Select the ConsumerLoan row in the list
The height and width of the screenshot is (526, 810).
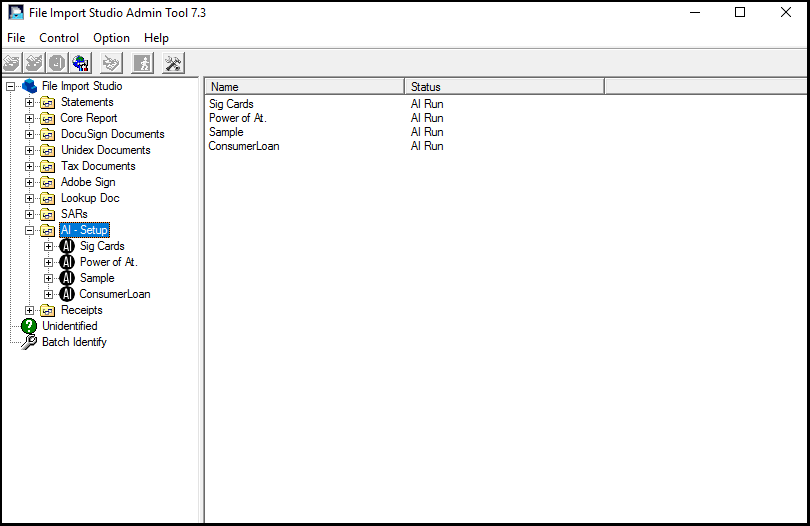[244, 146]
